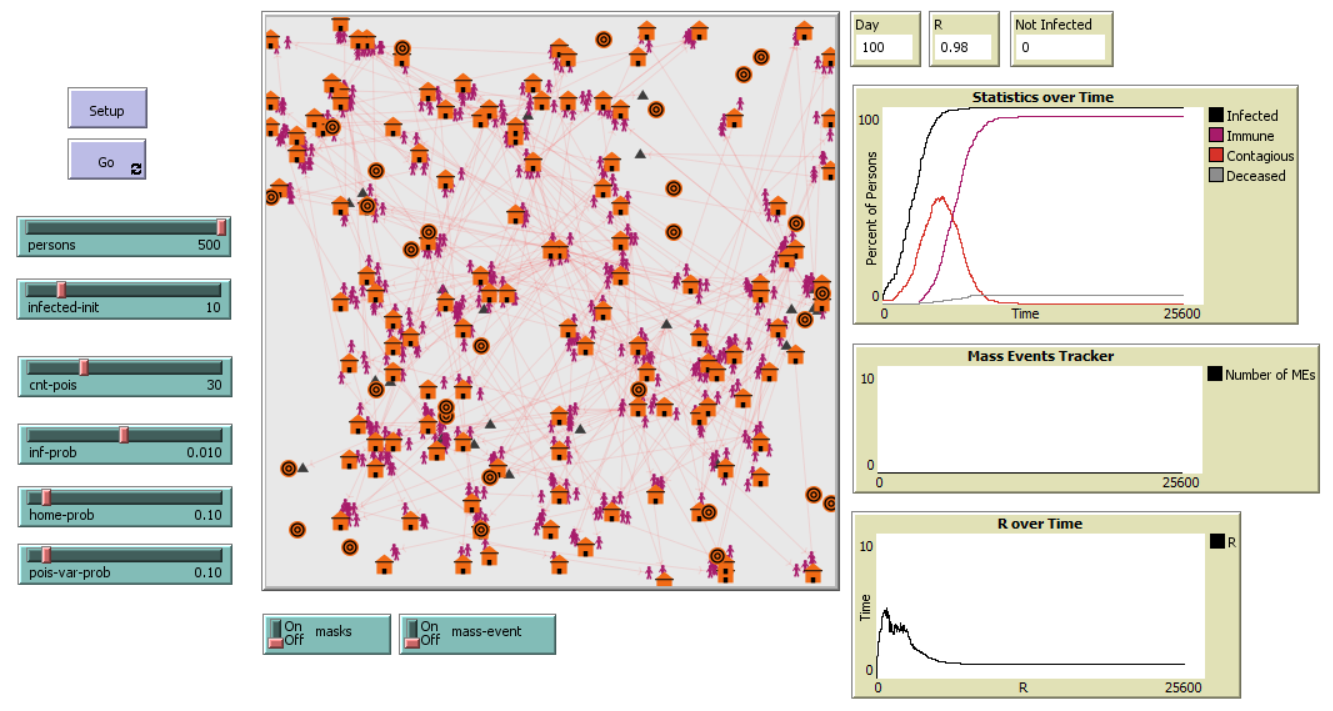1333x711 pixels.
Task: Toggle the masks switch
Action: click(x=275, y=634)
